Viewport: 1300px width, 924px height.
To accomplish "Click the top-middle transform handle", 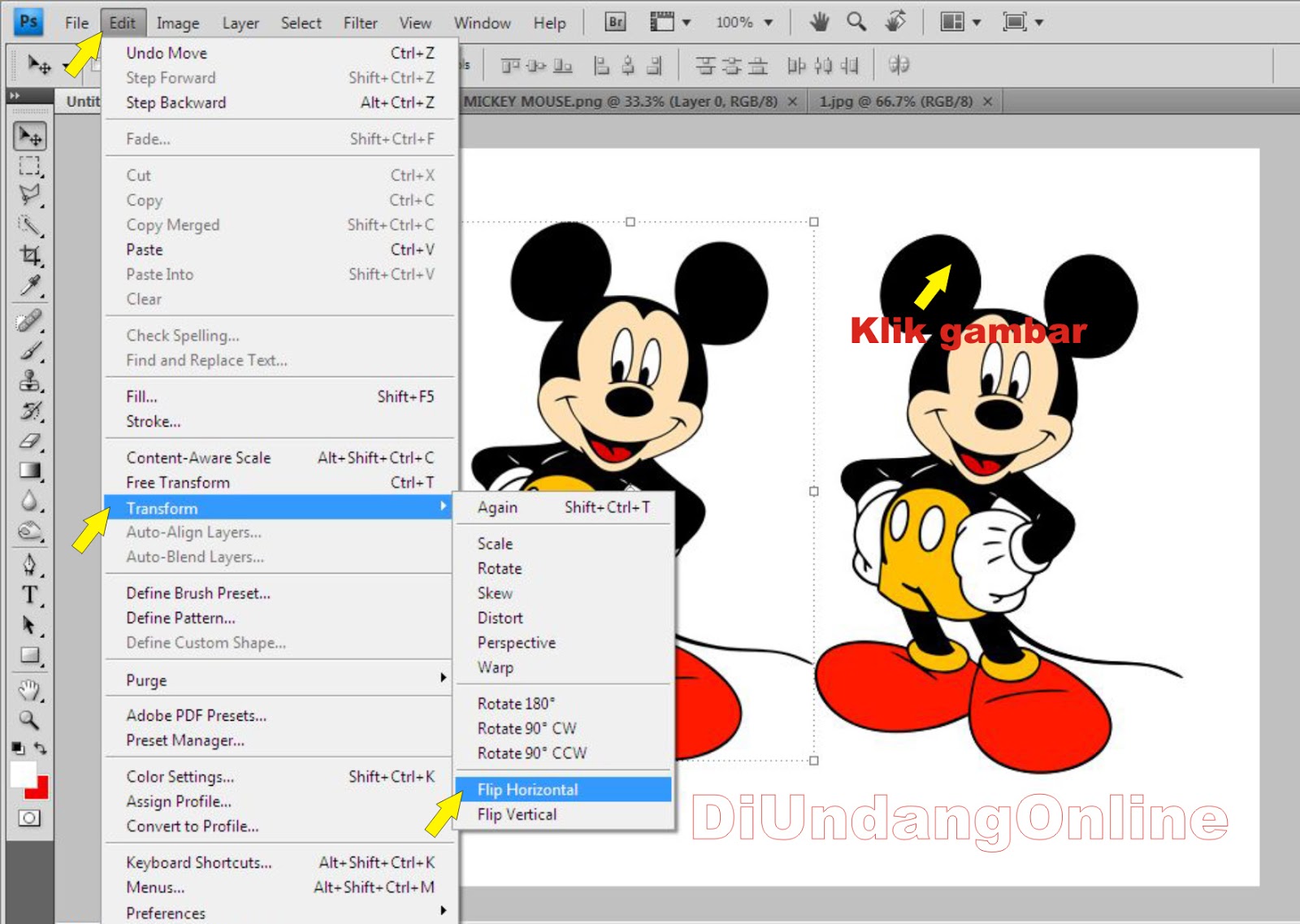I will click(x=630, y=222).
